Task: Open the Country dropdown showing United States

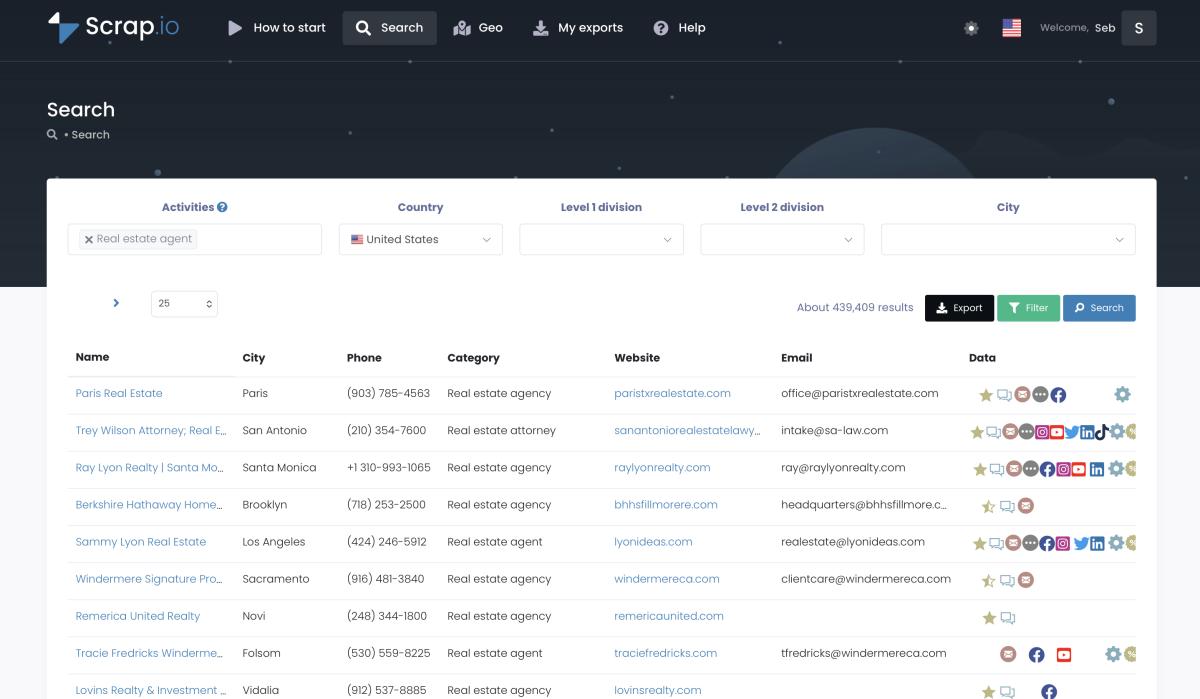Action: point(420,240)
